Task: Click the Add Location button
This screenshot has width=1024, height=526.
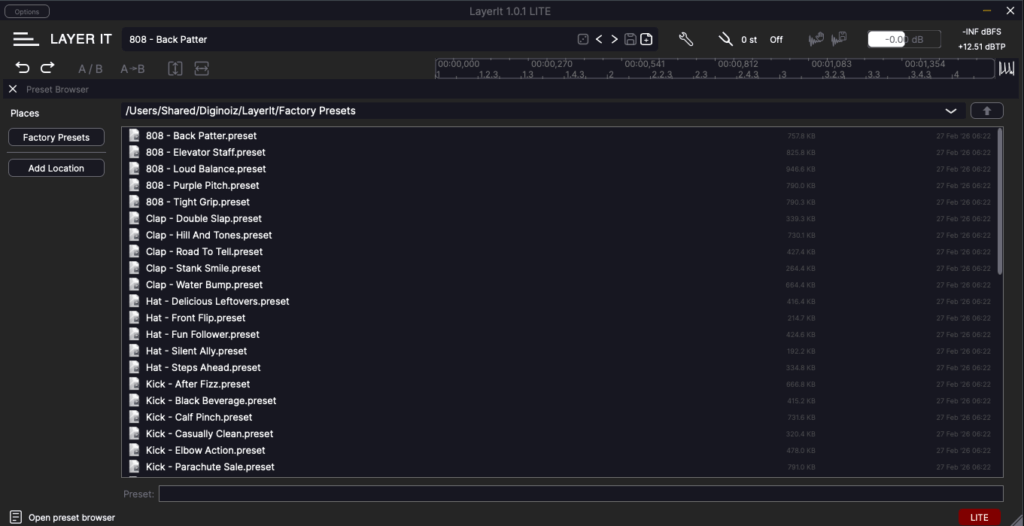Action: pos(56,168)
